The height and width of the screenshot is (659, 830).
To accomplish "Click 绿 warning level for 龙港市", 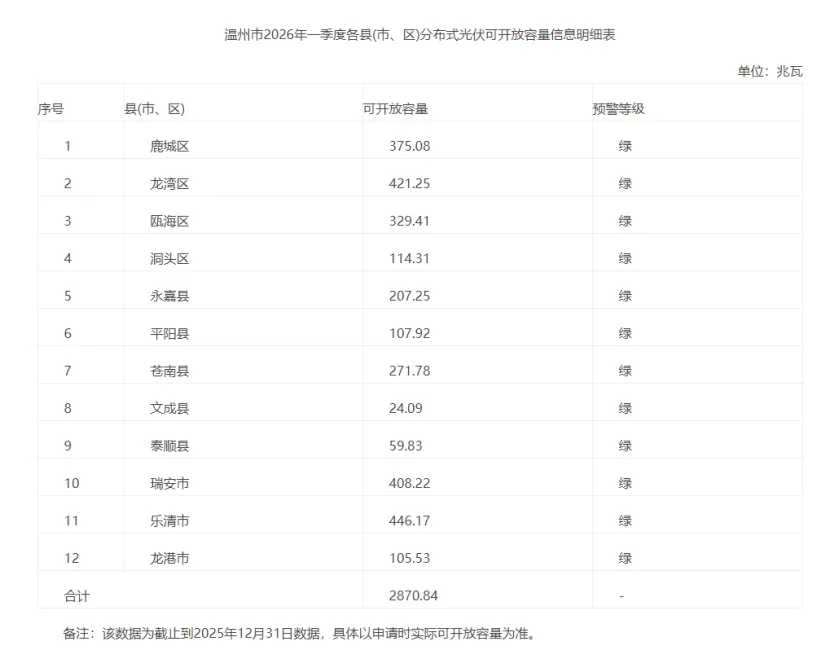I will pos(625,558).
